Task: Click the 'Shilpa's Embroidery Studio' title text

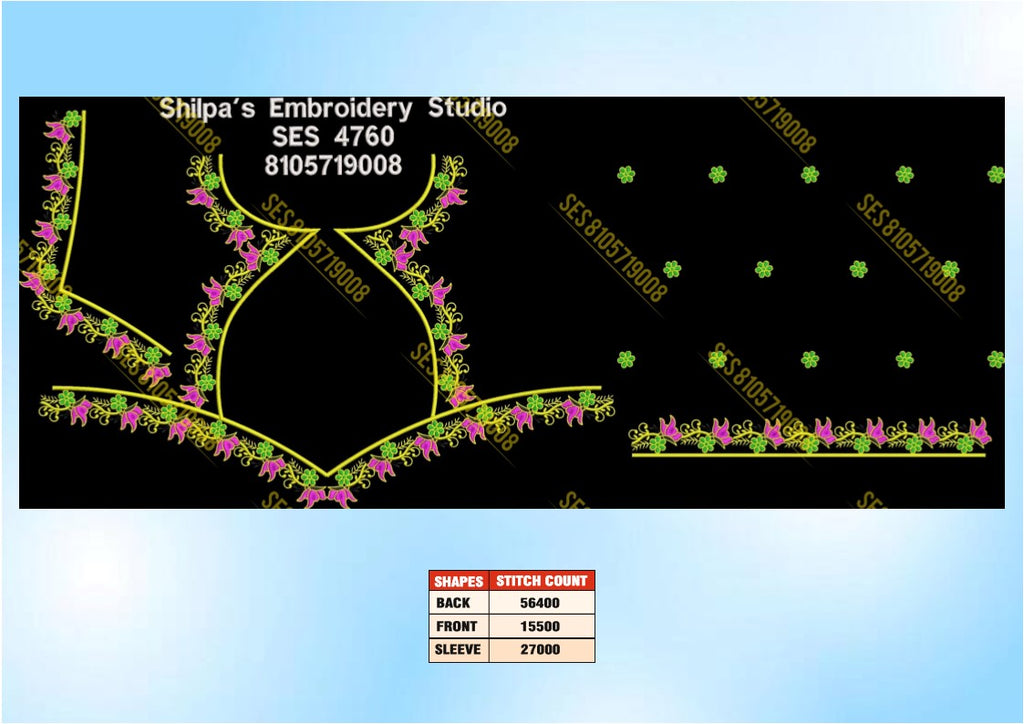Action: pos(333,108)
